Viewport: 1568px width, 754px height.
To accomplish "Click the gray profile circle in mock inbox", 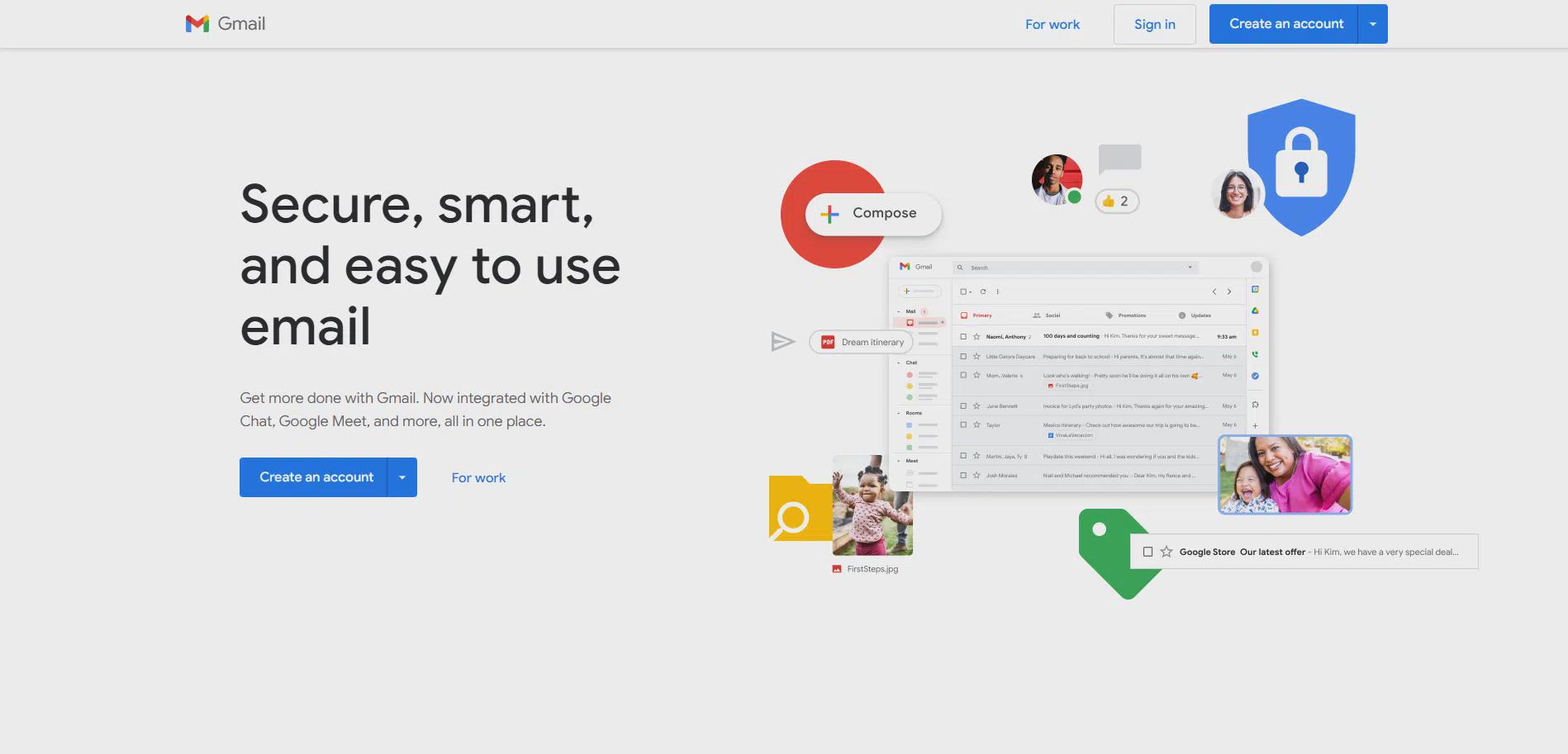I will (x=1257, y=267).
